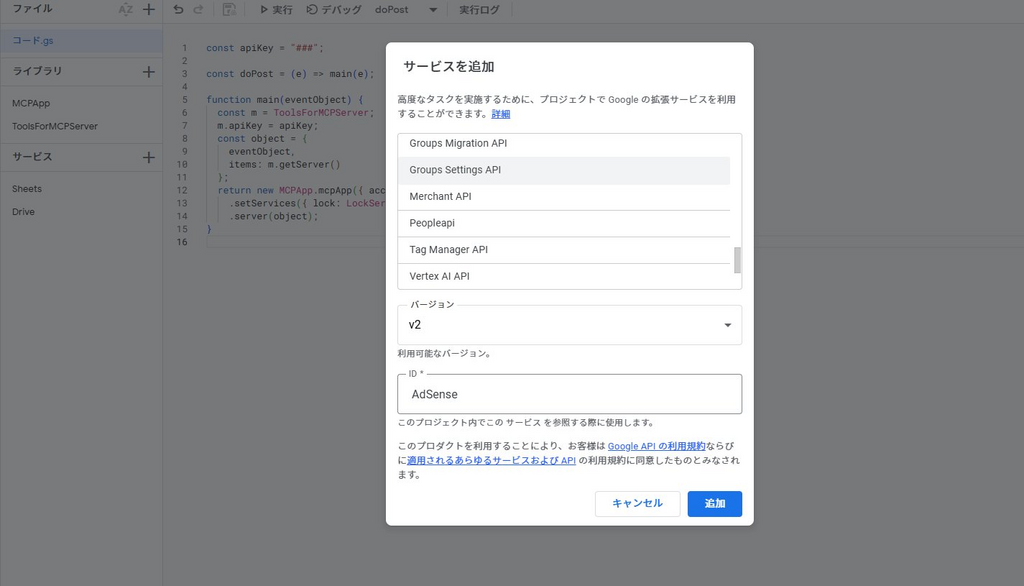Add a new file via the ファイル plus icon
The image size is (1024, 586).
coord(148,9)
